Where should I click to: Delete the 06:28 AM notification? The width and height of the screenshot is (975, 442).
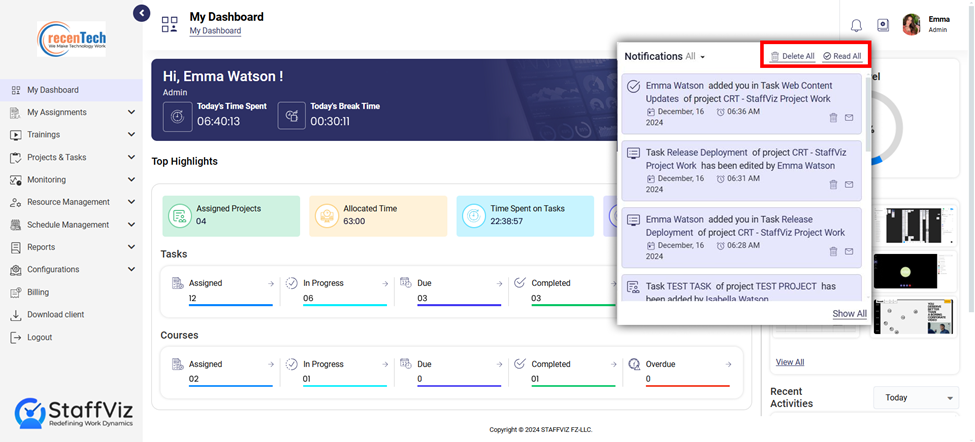tap(833, 251)
